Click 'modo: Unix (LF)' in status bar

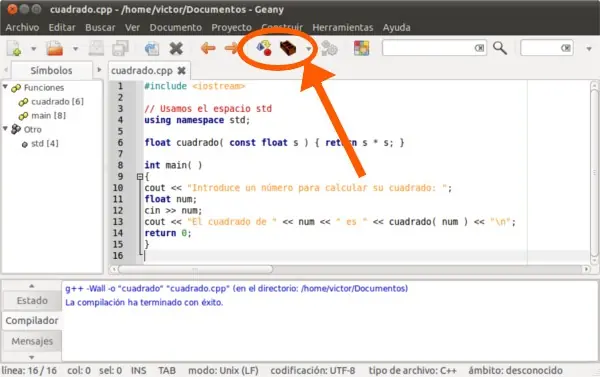point(223,370)
